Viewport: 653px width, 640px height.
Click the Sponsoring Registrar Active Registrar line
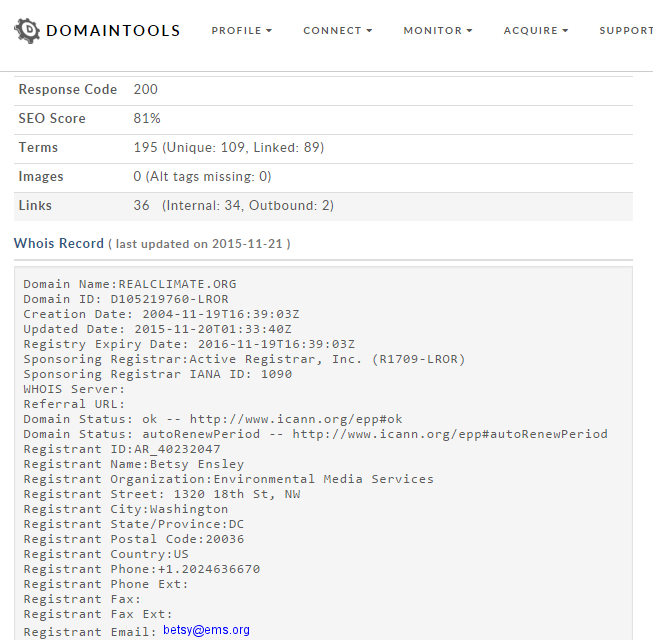point(244,359)
